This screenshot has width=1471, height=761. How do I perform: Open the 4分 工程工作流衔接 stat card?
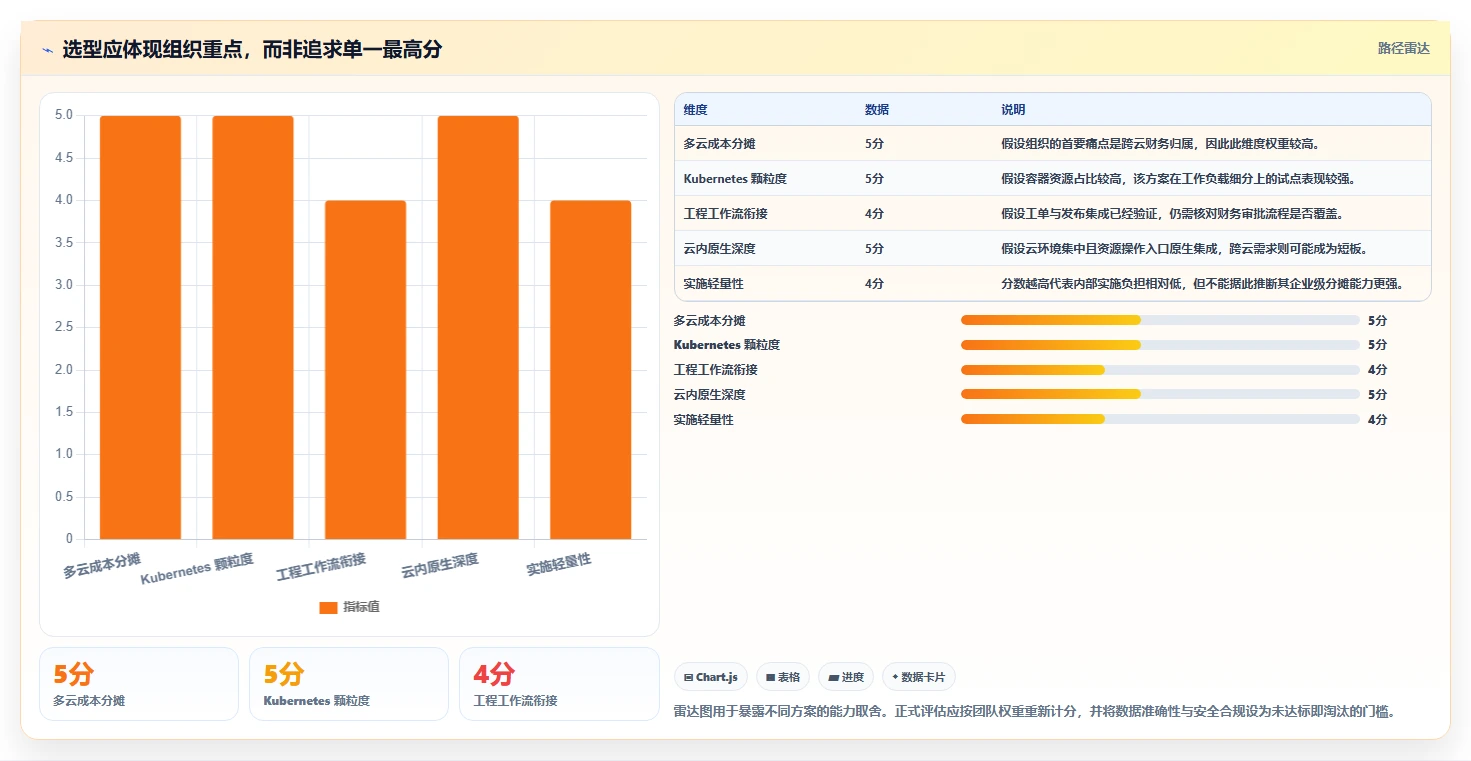559,684
